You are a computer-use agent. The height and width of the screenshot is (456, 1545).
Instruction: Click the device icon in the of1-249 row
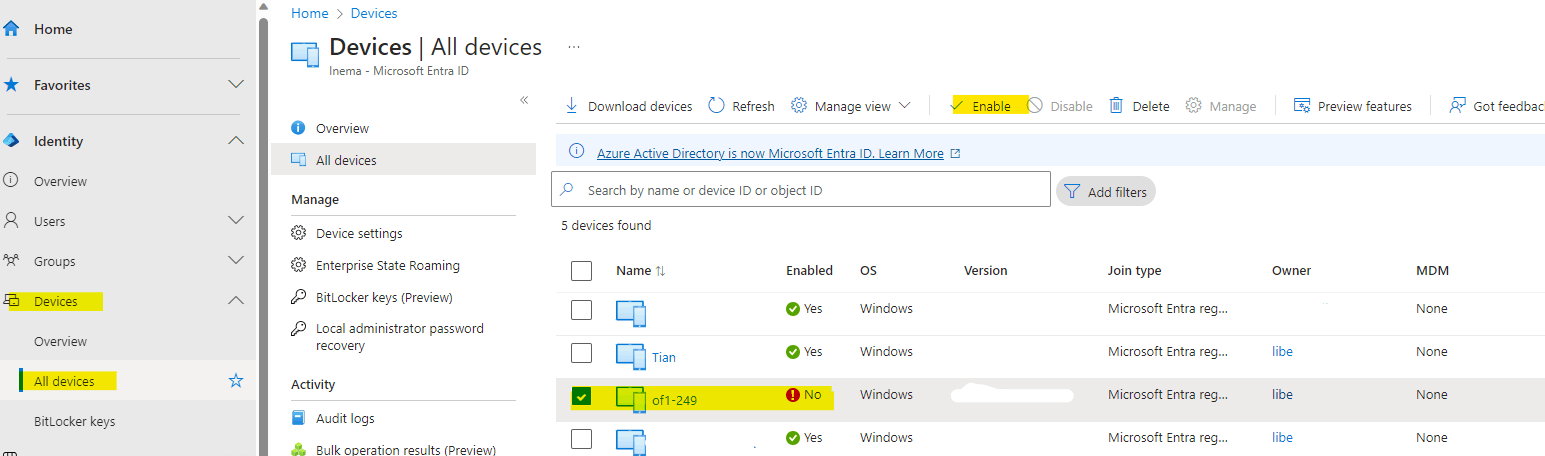[x=631, y=399]
